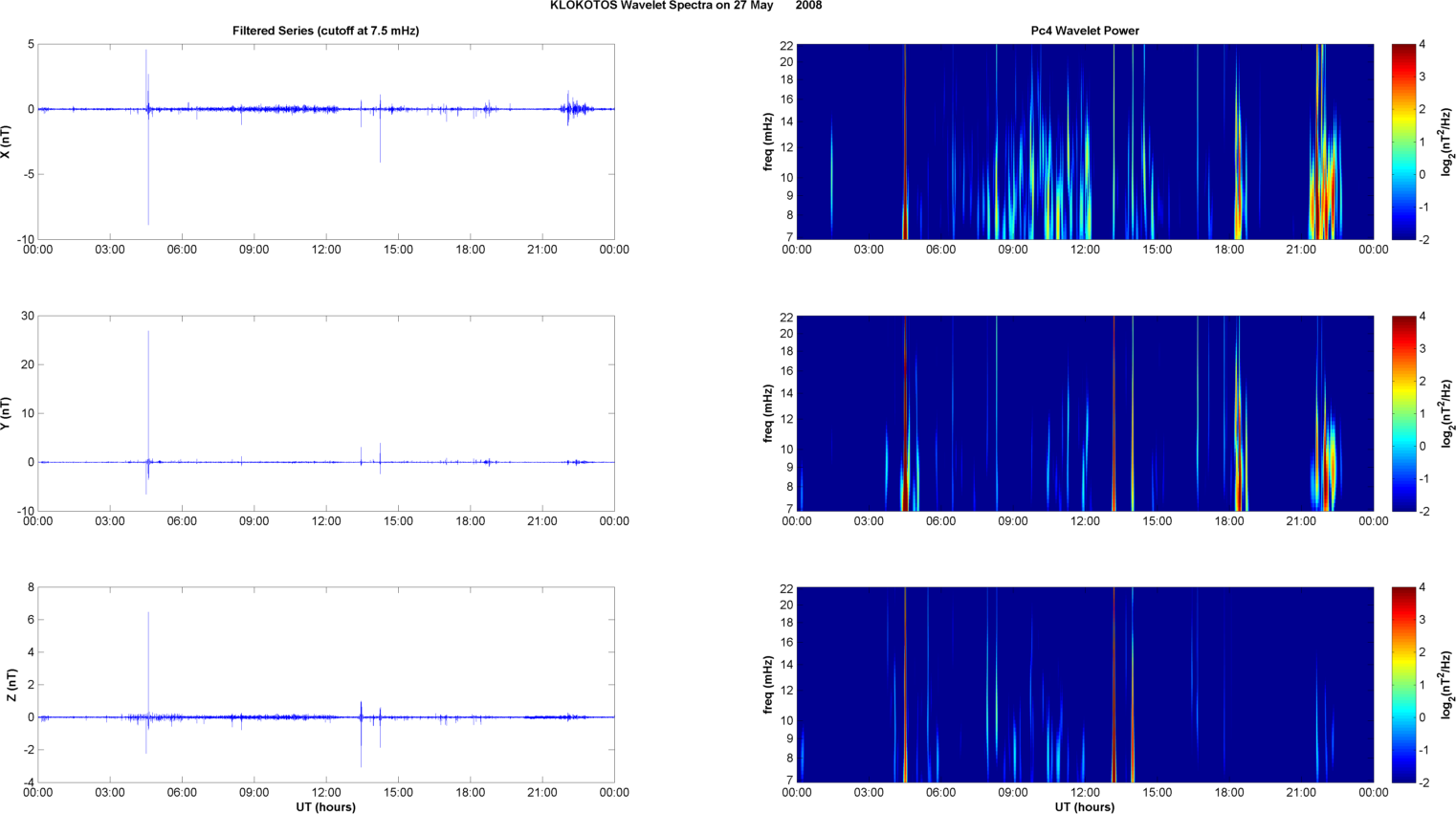Select the X series burst near 22:00
This screenshot has height=814, width=1456.
pos(575,109)
